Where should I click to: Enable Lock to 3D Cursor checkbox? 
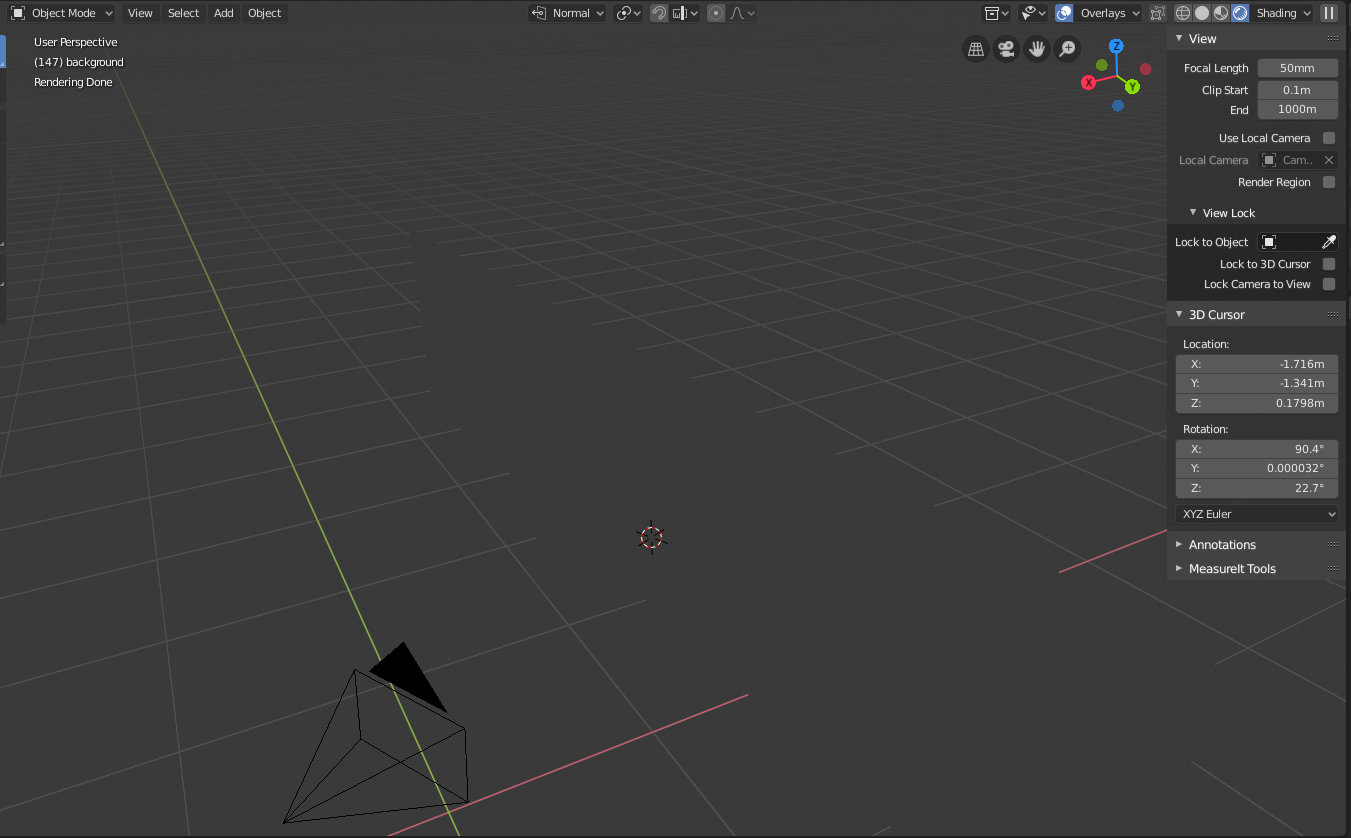pos(1329,264)
